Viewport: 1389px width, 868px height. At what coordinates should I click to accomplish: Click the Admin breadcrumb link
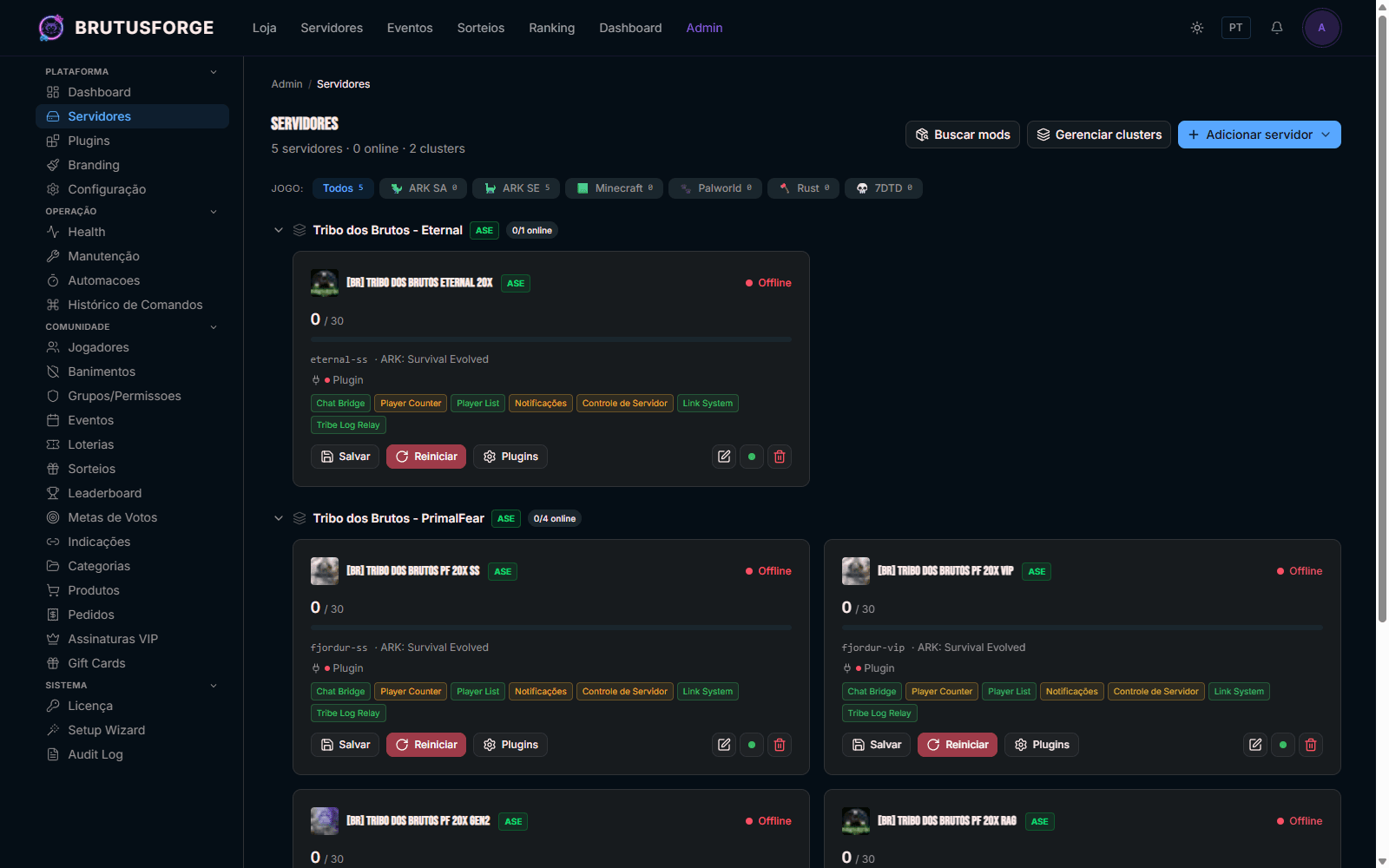tap(286, 84)
